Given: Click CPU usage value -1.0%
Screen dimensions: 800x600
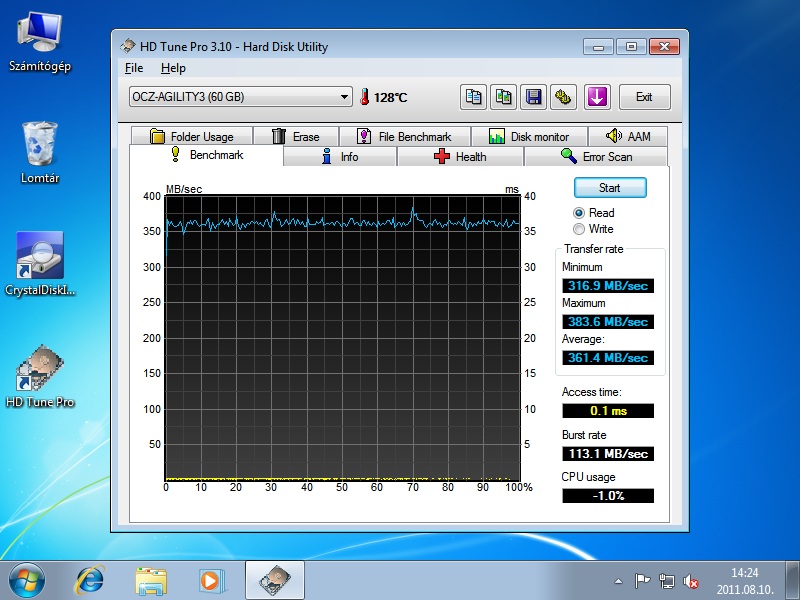Looking at the screenshot, I should click(x=608, y=495).
